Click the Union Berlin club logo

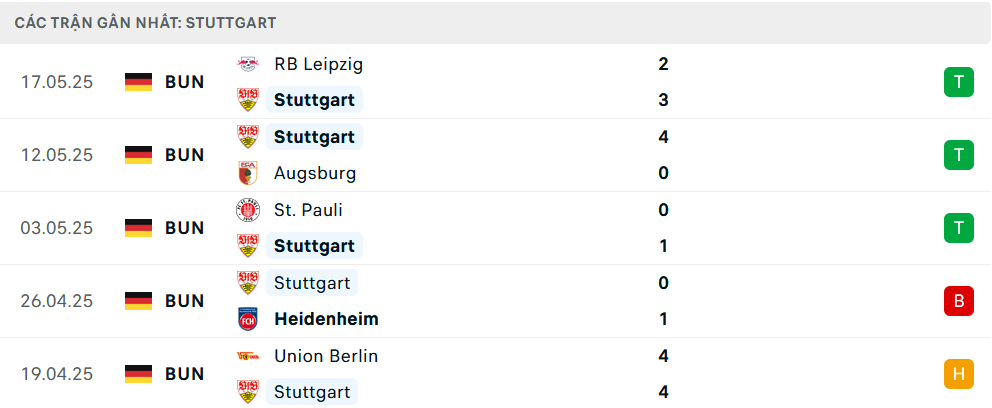247,356
